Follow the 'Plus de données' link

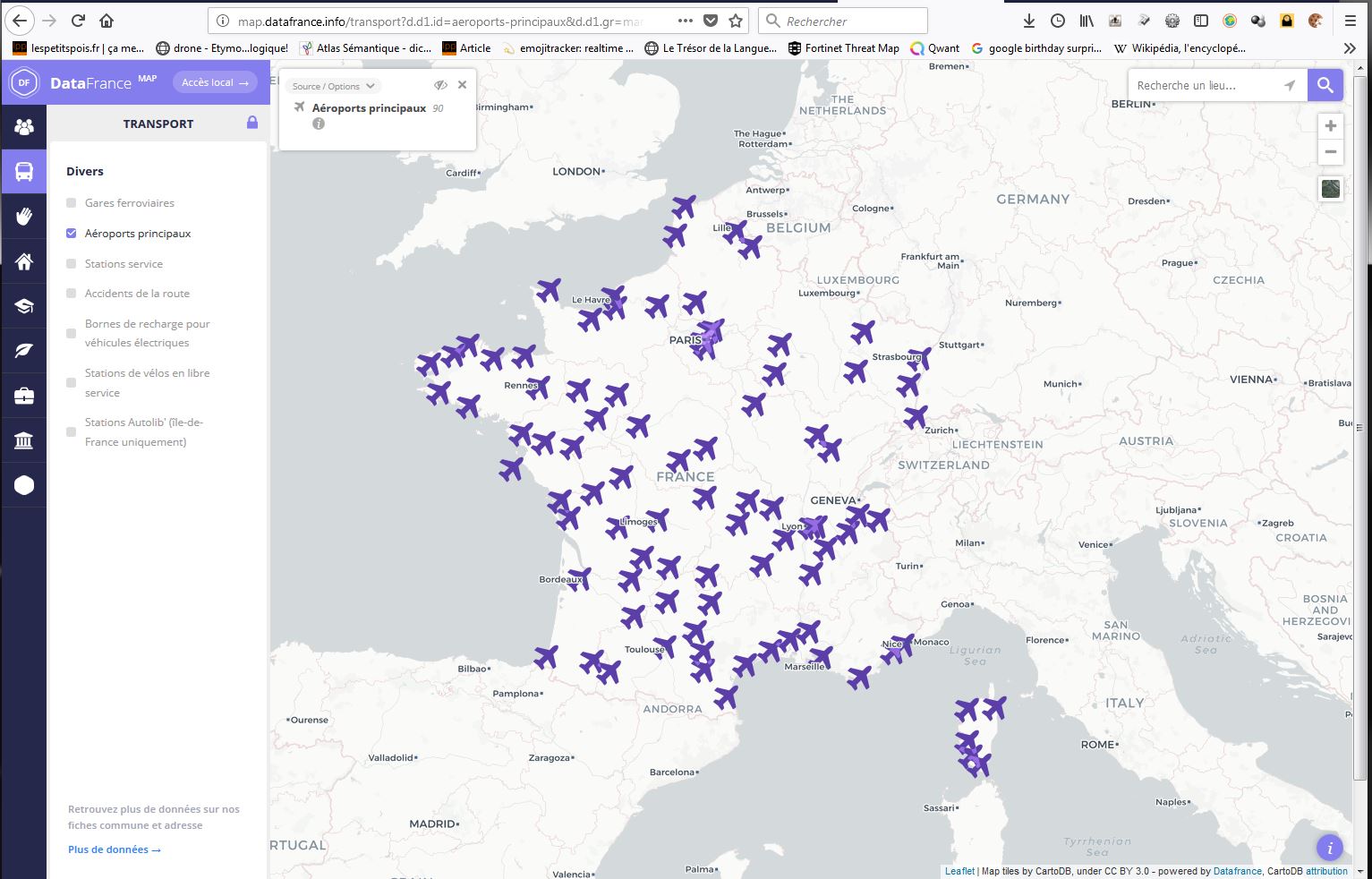pyautogui.click(x=114, y=849)
